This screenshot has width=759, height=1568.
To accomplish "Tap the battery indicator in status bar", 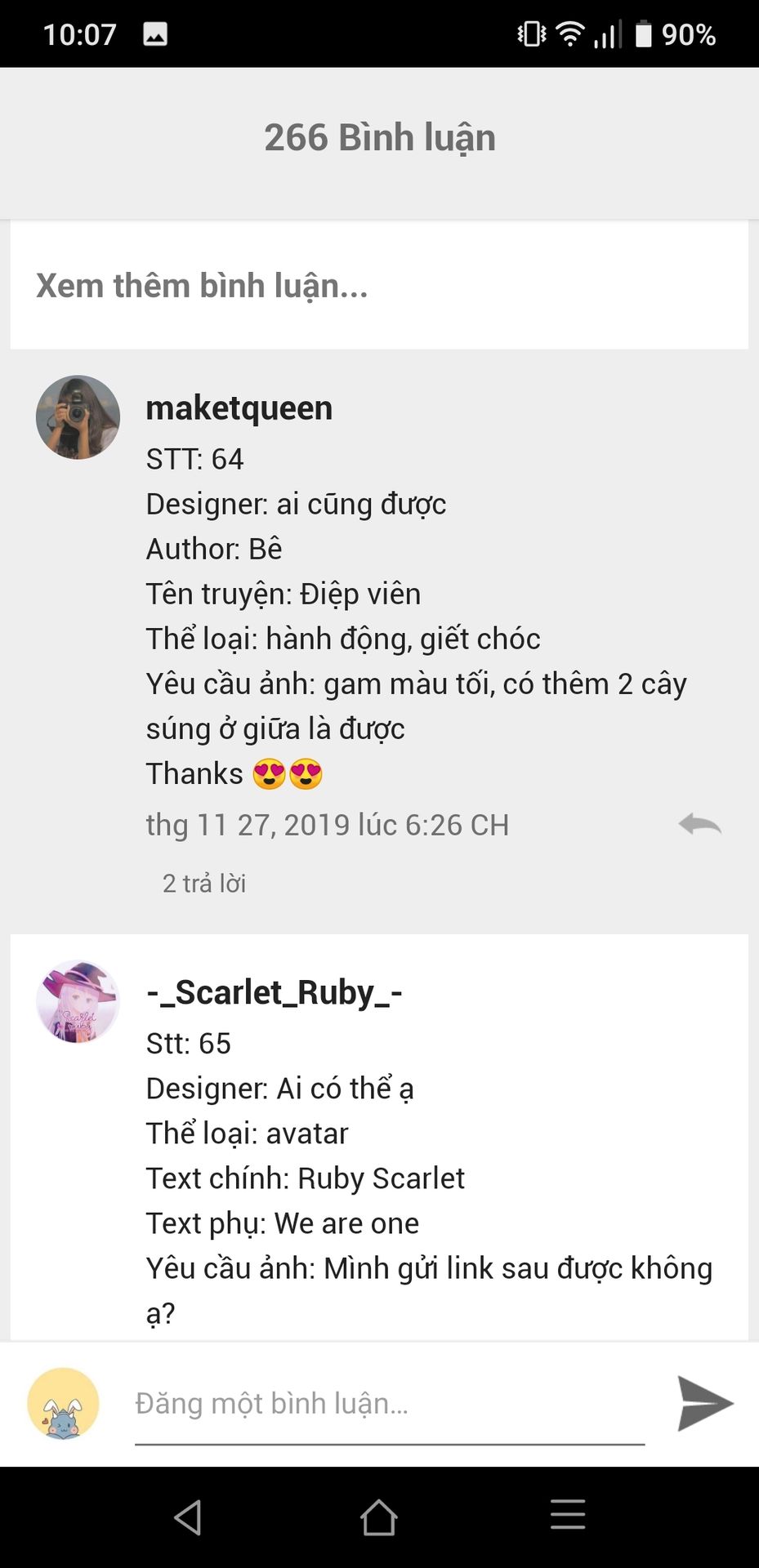I will click(x=644, y=34).
